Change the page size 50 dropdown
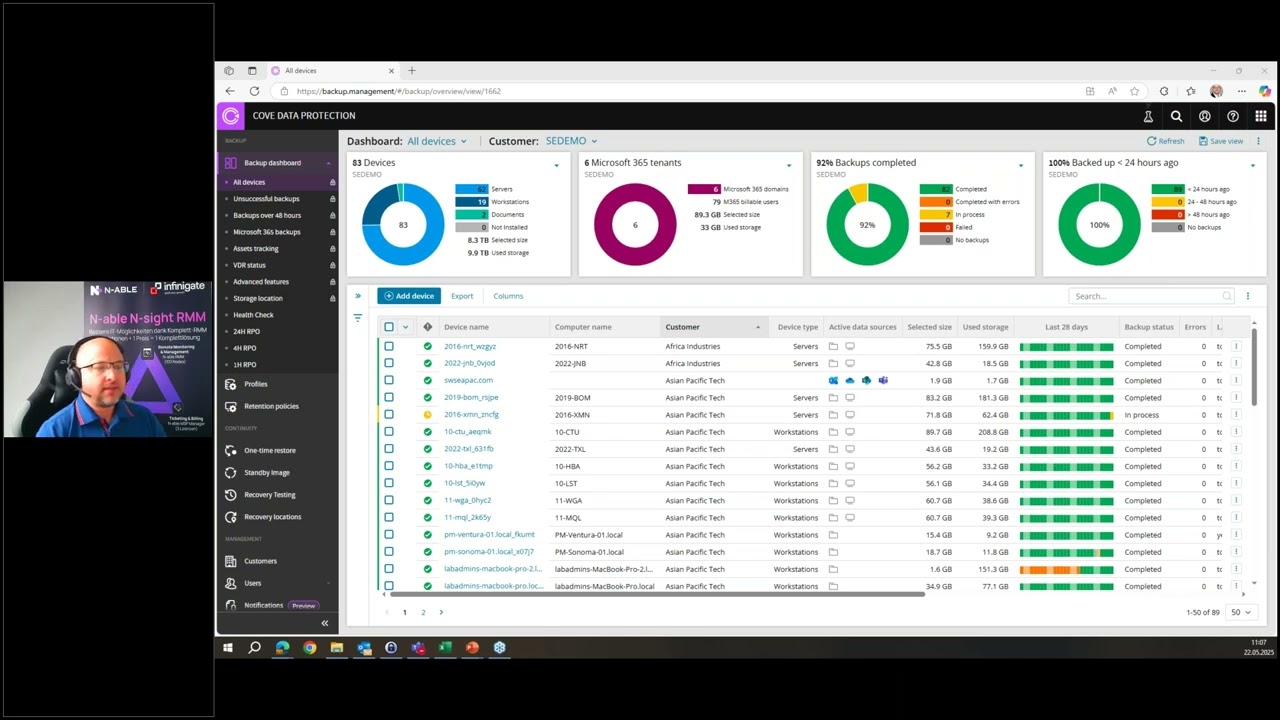The width and height of the screenshot is (1280, 720). coord(1240,612)
